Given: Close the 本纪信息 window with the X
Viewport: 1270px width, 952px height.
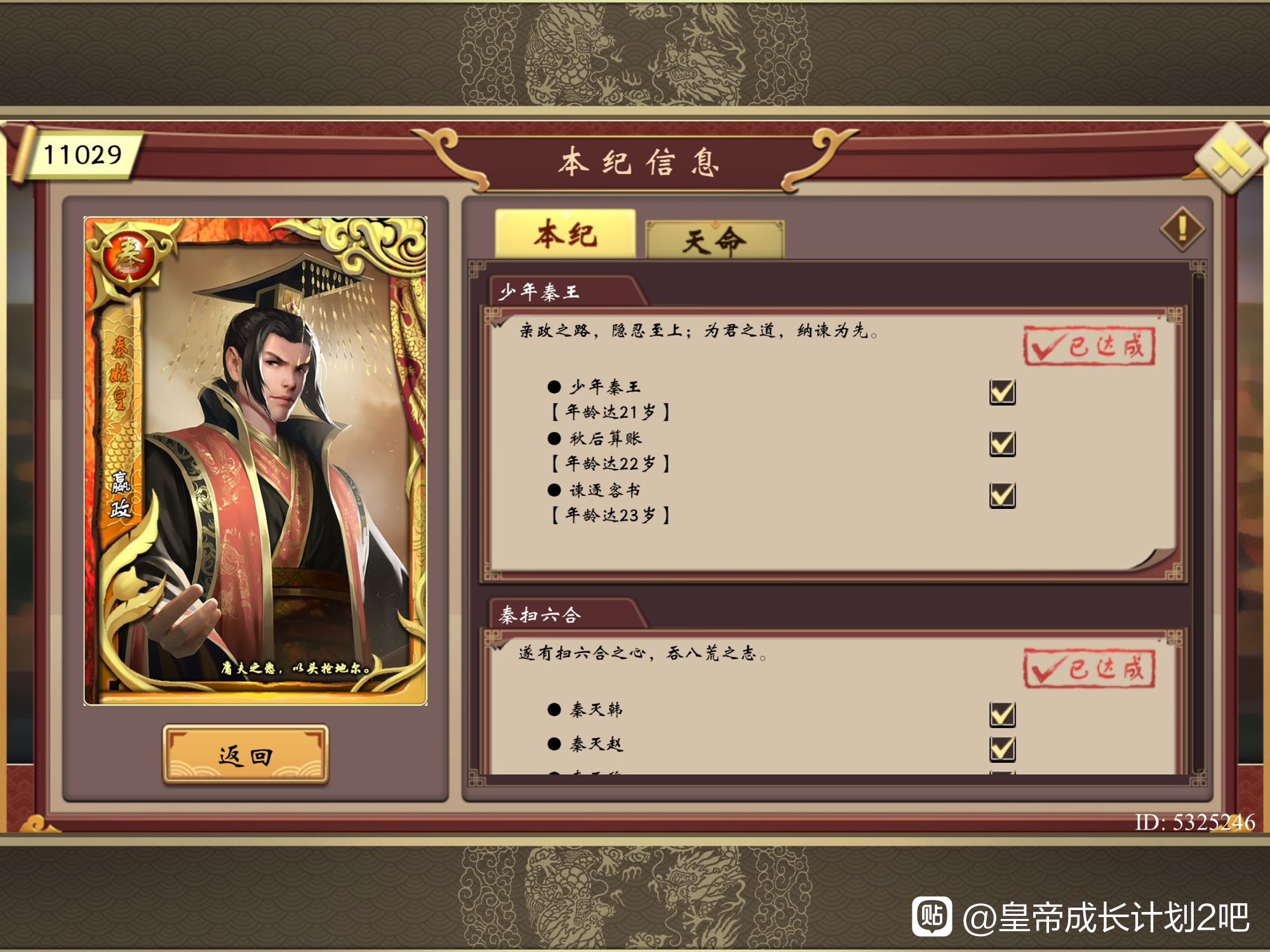Looking at the screenshot, I should [1230, 157].
